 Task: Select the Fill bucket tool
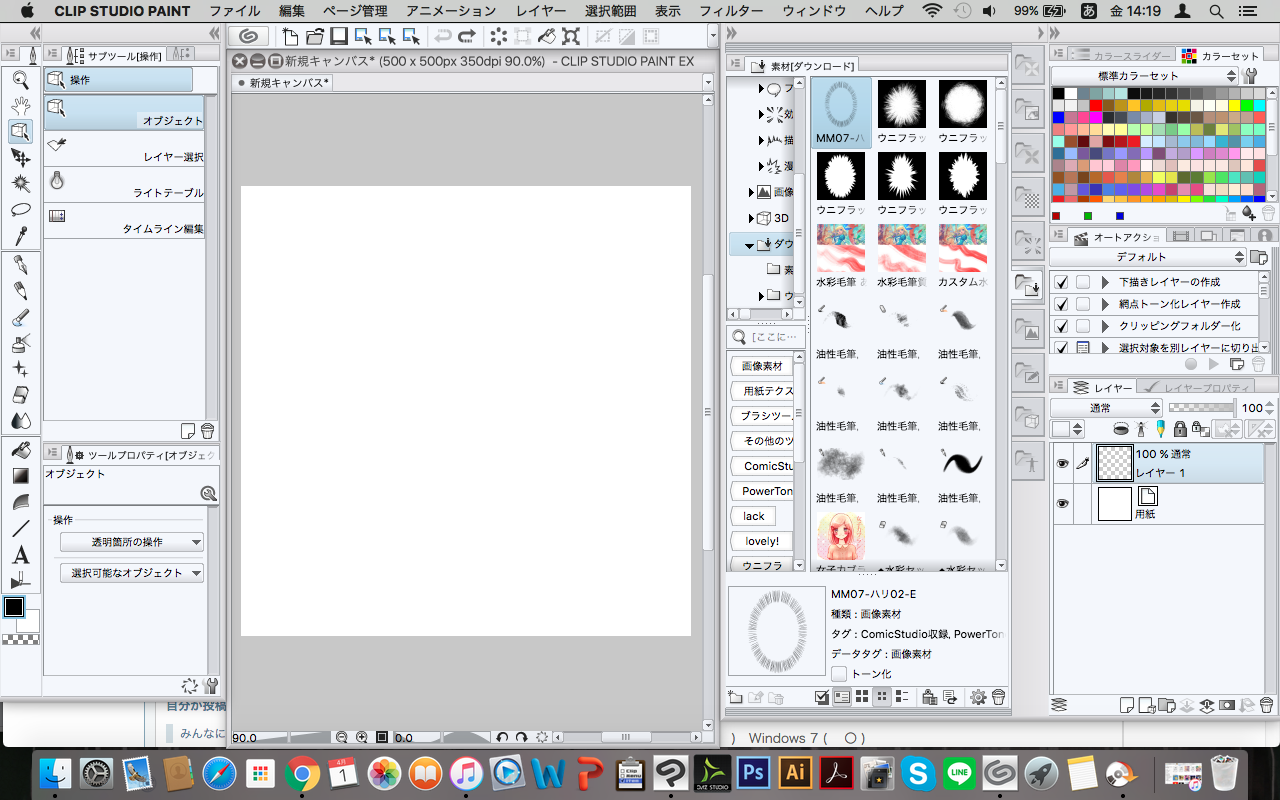point(20,450)
